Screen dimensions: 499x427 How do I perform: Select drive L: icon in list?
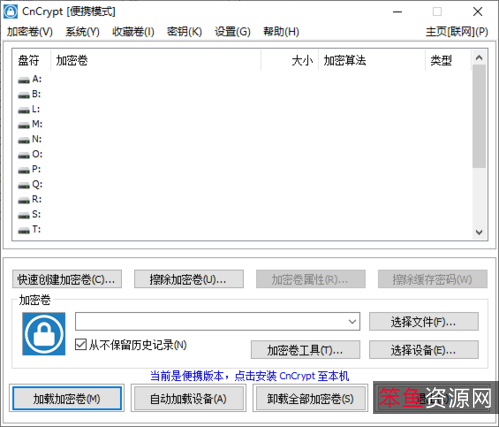pyautogui.click(x=24, y=110)
